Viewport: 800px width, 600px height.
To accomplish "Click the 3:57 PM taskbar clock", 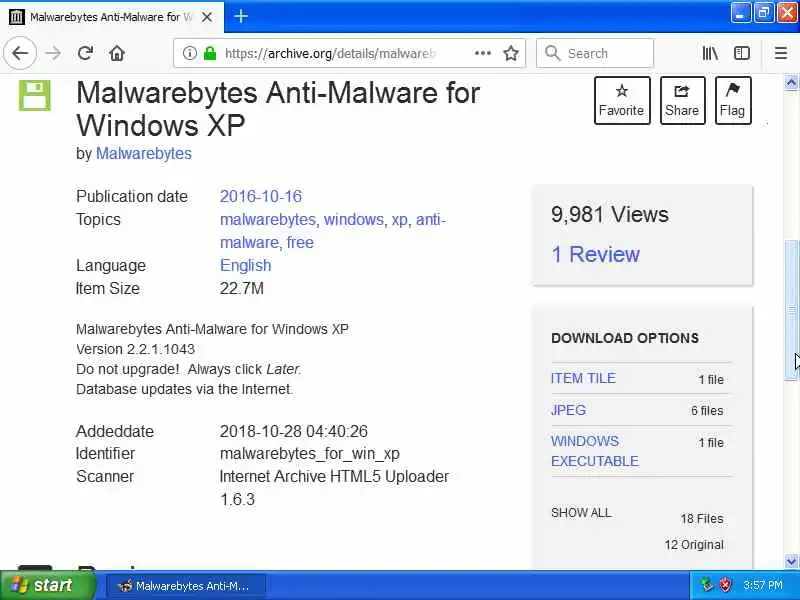I will pos(763,585).
